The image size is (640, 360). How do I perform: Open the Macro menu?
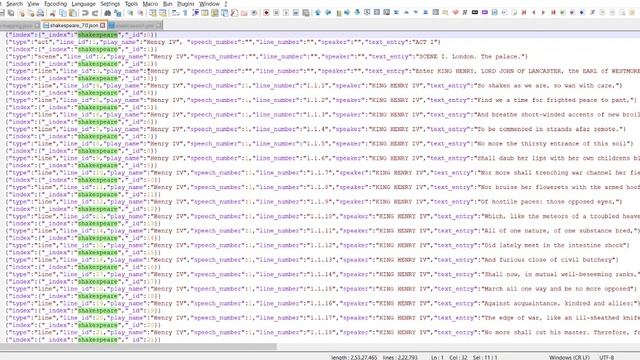tap(150, 4)
